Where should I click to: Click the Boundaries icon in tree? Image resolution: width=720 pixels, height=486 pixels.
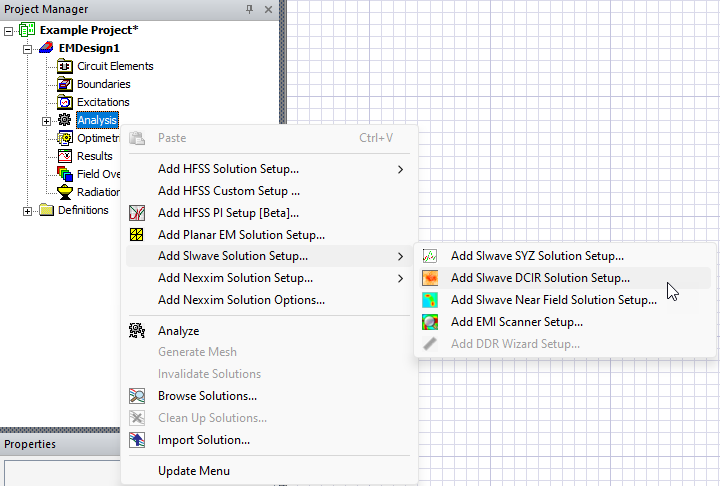65,84
